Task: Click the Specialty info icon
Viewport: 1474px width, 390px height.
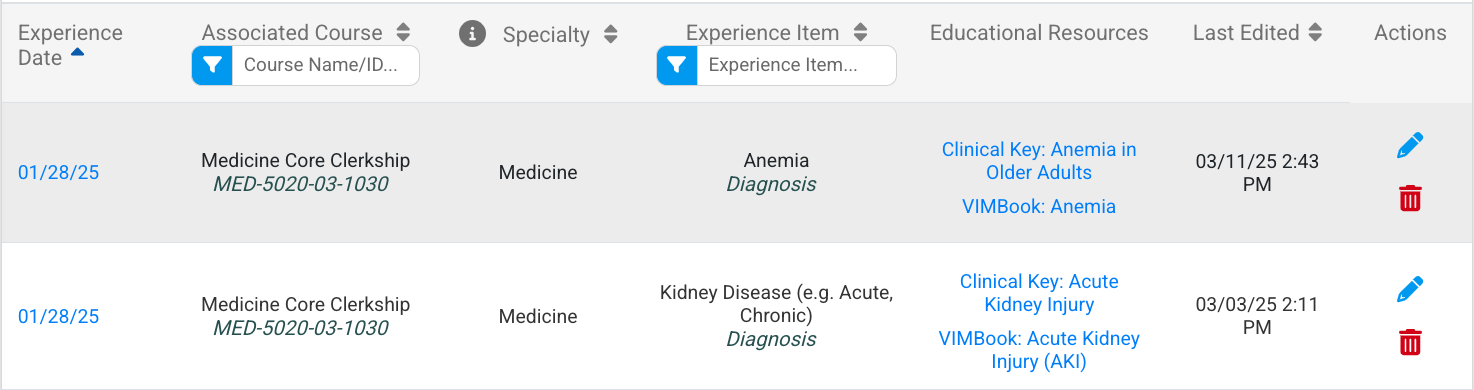Action: coord(472,34)
